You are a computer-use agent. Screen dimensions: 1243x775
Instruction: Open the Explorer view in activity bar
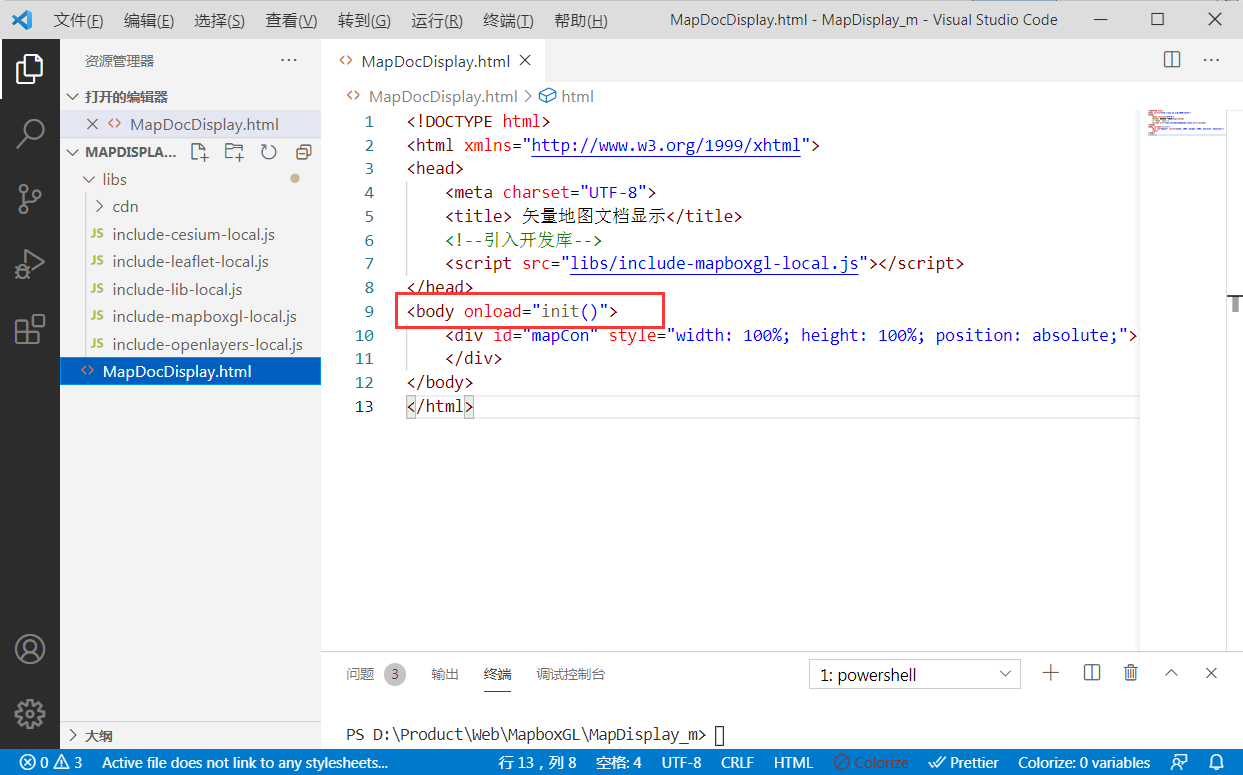pyautogui.click(x=30, y=69)
